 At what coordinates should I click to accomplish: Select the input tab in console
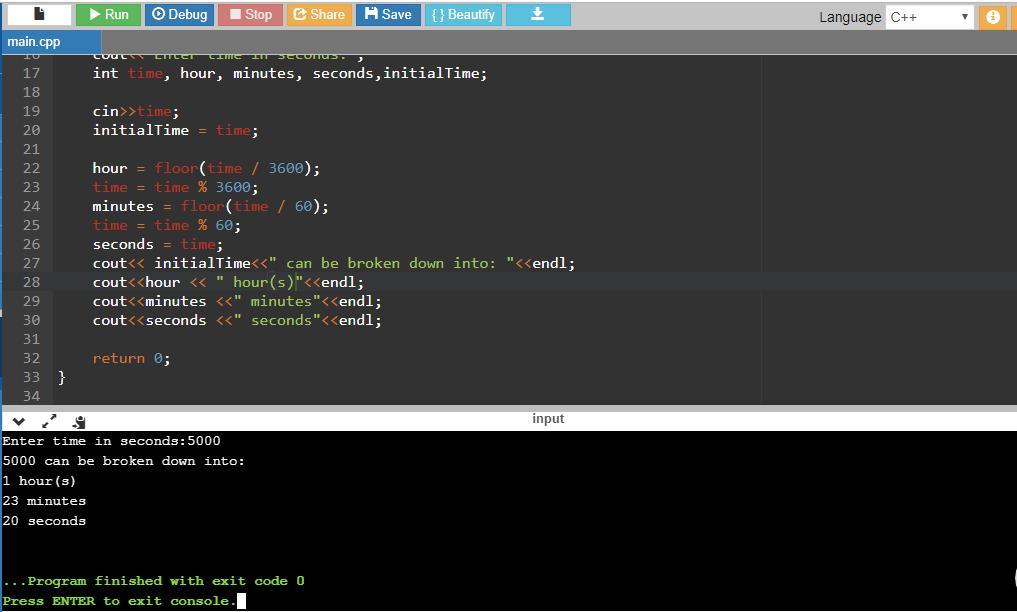click(x=548, y=419)
